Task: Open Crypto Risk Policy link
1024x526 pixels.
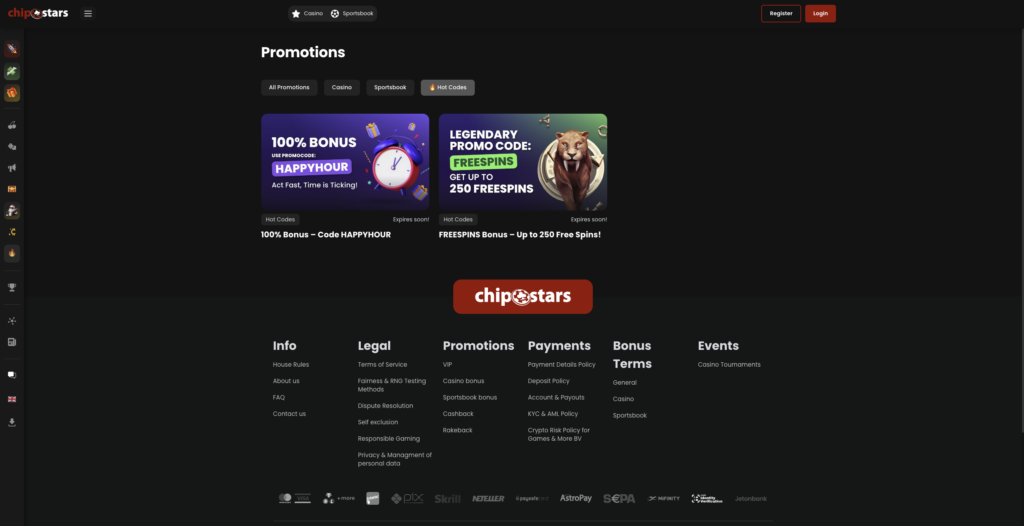Action: [559, 434]
